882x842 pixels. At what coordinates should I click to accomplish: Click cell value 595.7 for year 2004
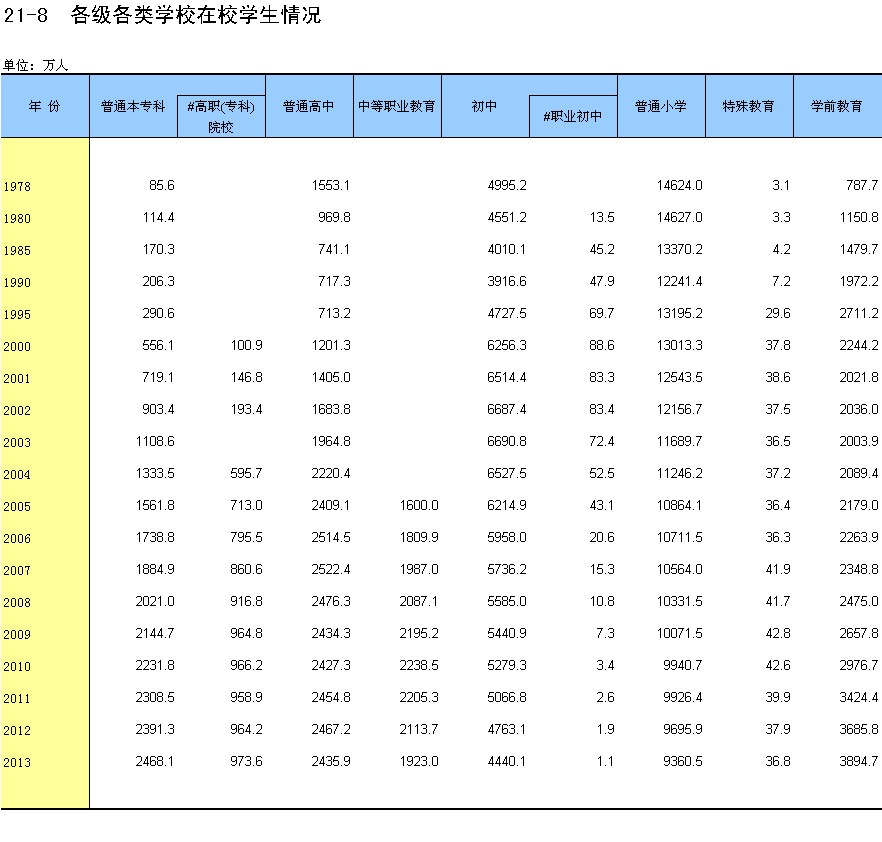[246, 473]
